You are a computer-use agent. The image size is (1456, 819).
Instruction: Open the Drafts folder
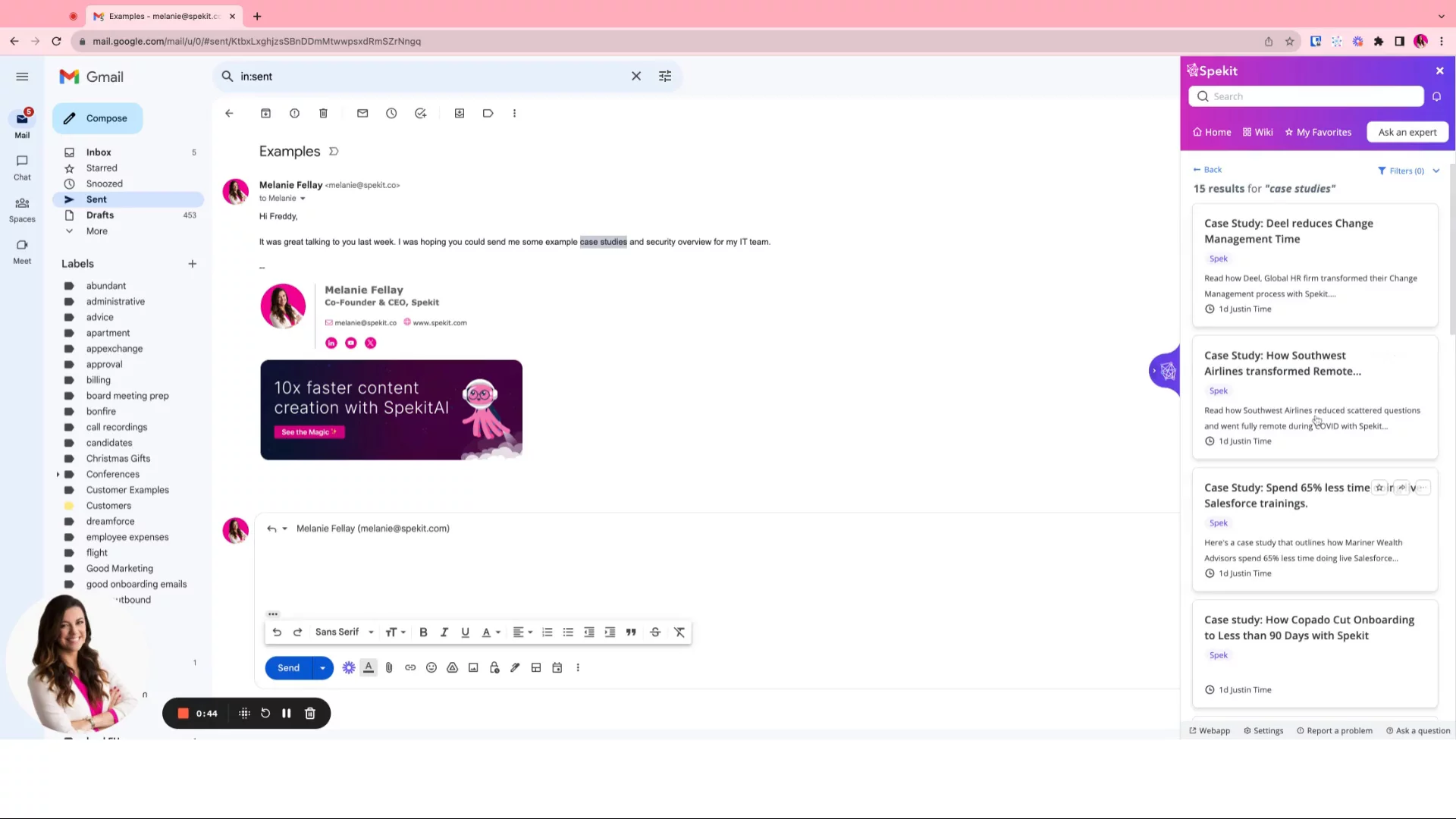100,215
